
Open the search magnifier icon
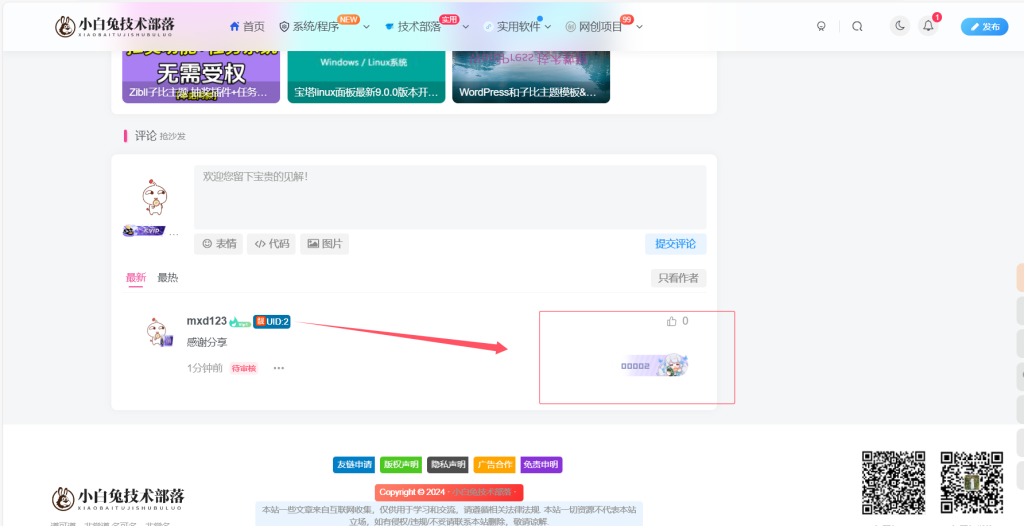click(857, 27)
